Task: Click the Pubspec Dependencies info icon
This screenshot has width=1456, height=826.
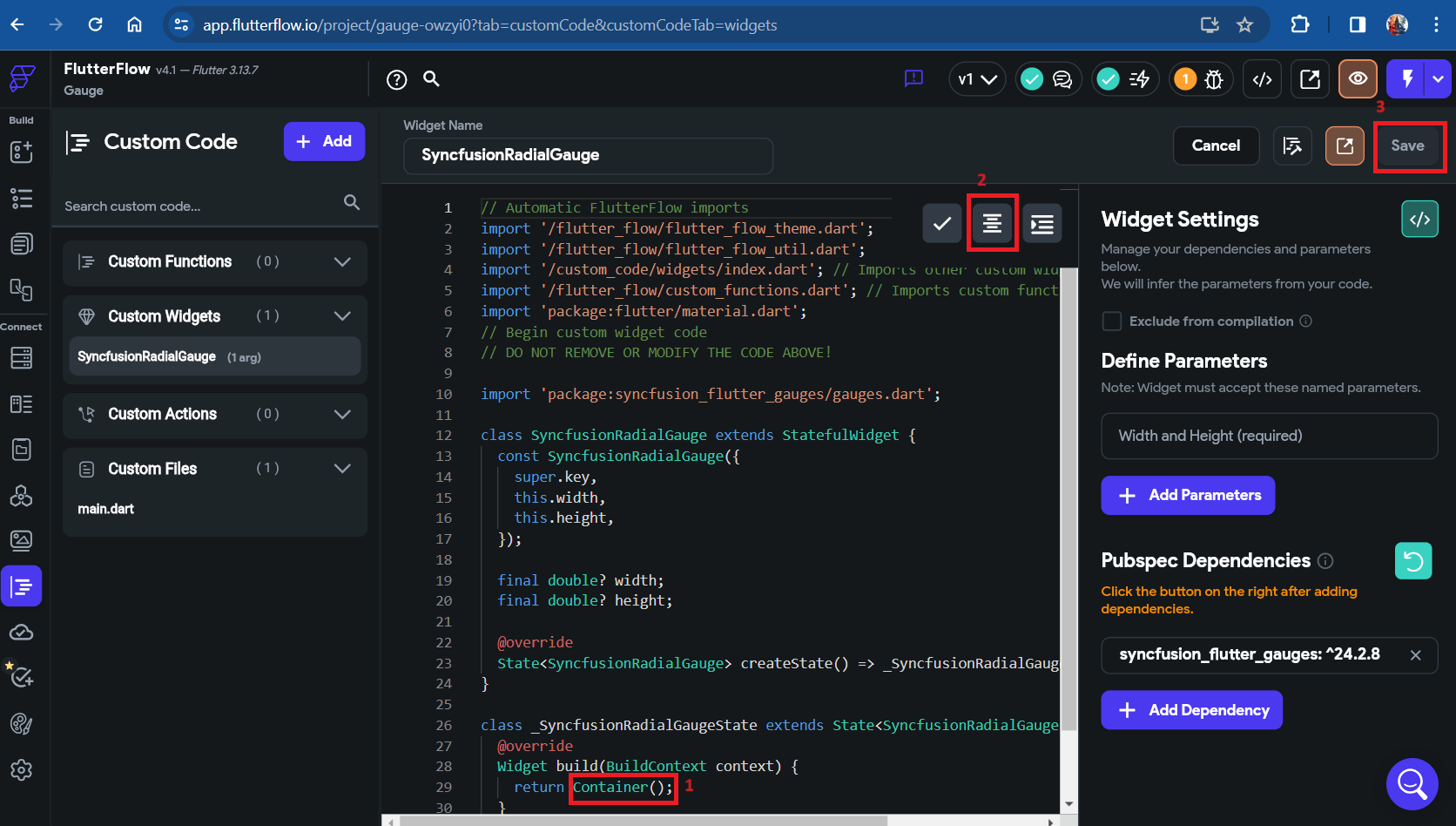Action: [1325, 561]
